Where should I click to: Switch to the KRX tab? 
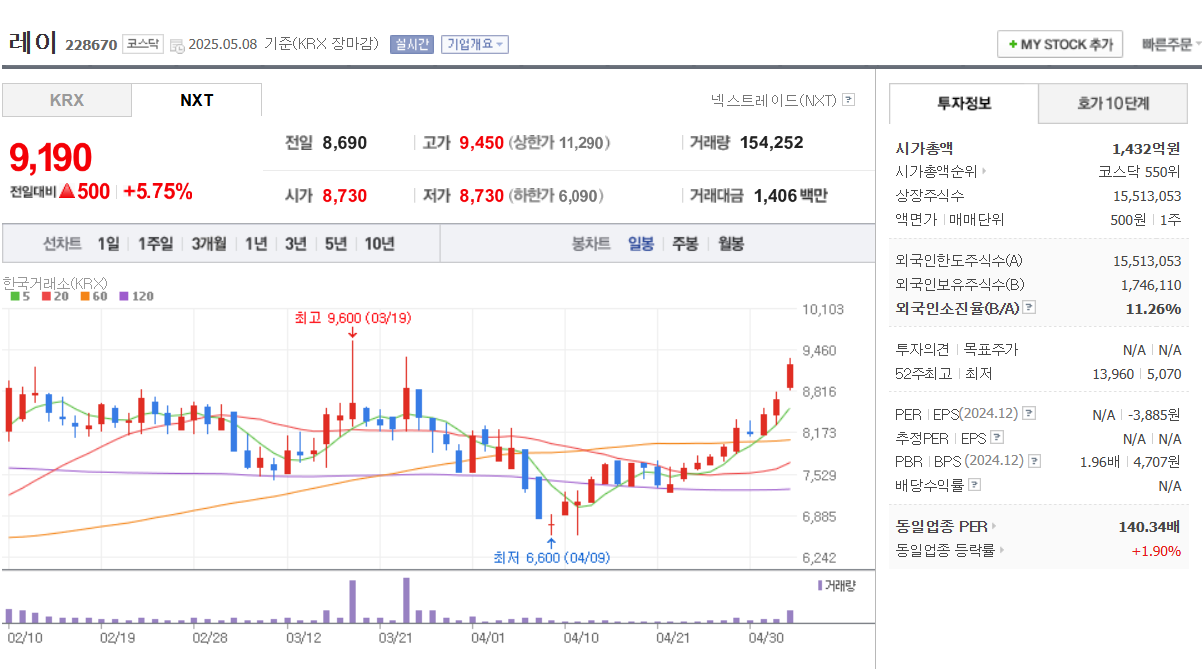pyautogui.click(x=67, y=100)
